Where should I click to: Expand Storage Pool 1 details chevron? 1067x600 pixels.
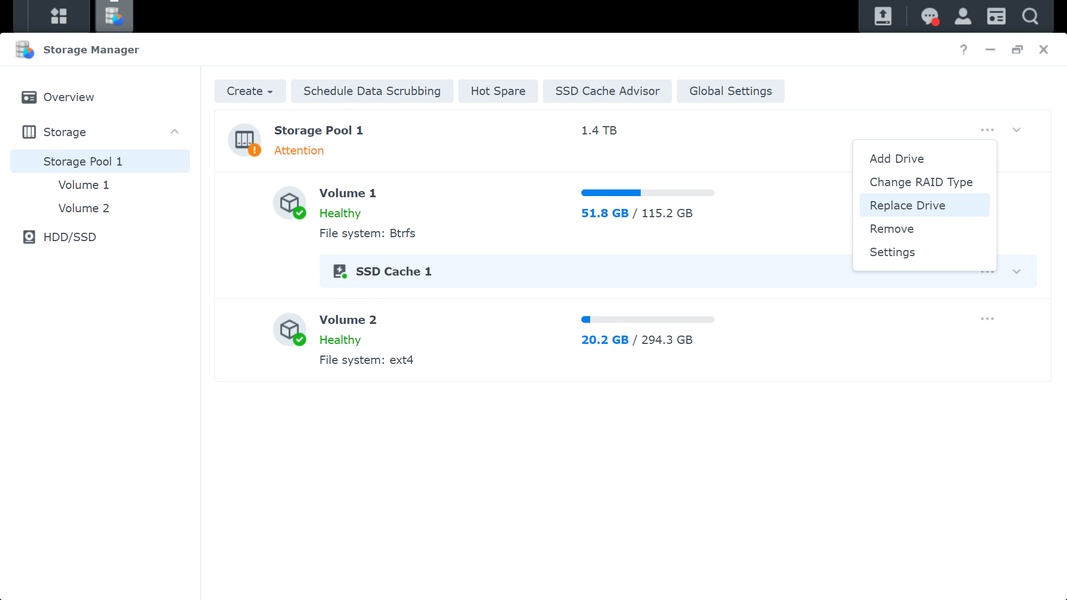[1016, 130]
